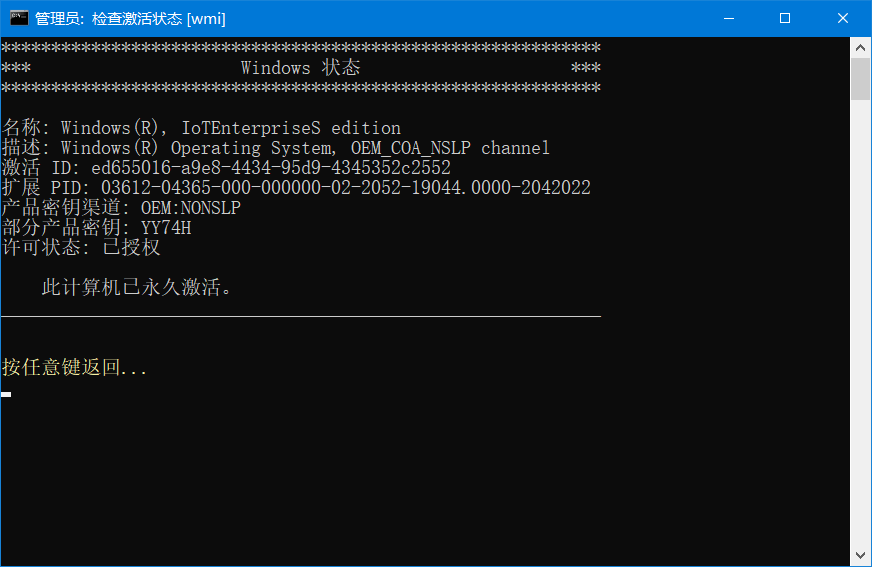
Task: Minimize the activation status console window
Action: [731, 18]
